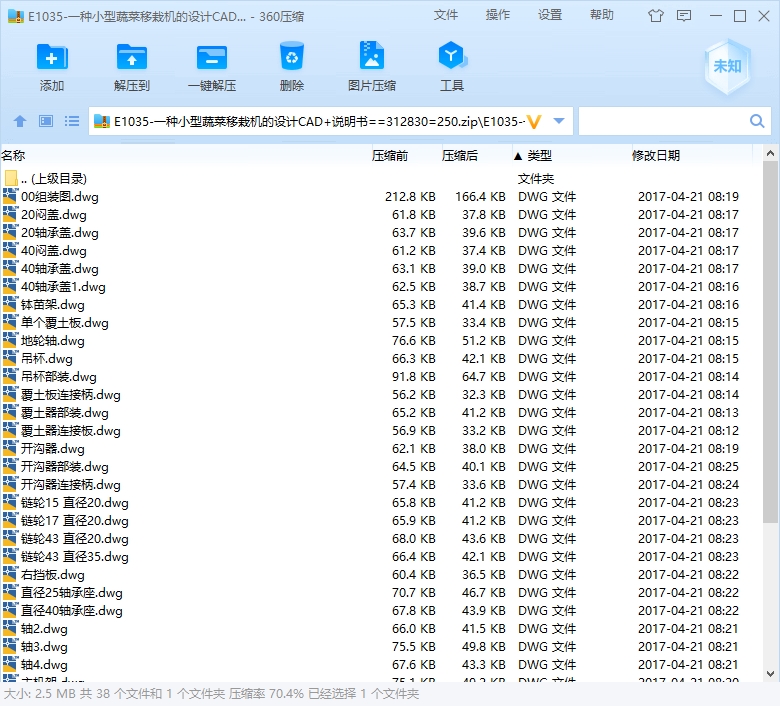Screen dimensions: 780x706
Task: Select the 00组装图.dwg file icon
Action: pyautogui.click(x=10, y=196)
